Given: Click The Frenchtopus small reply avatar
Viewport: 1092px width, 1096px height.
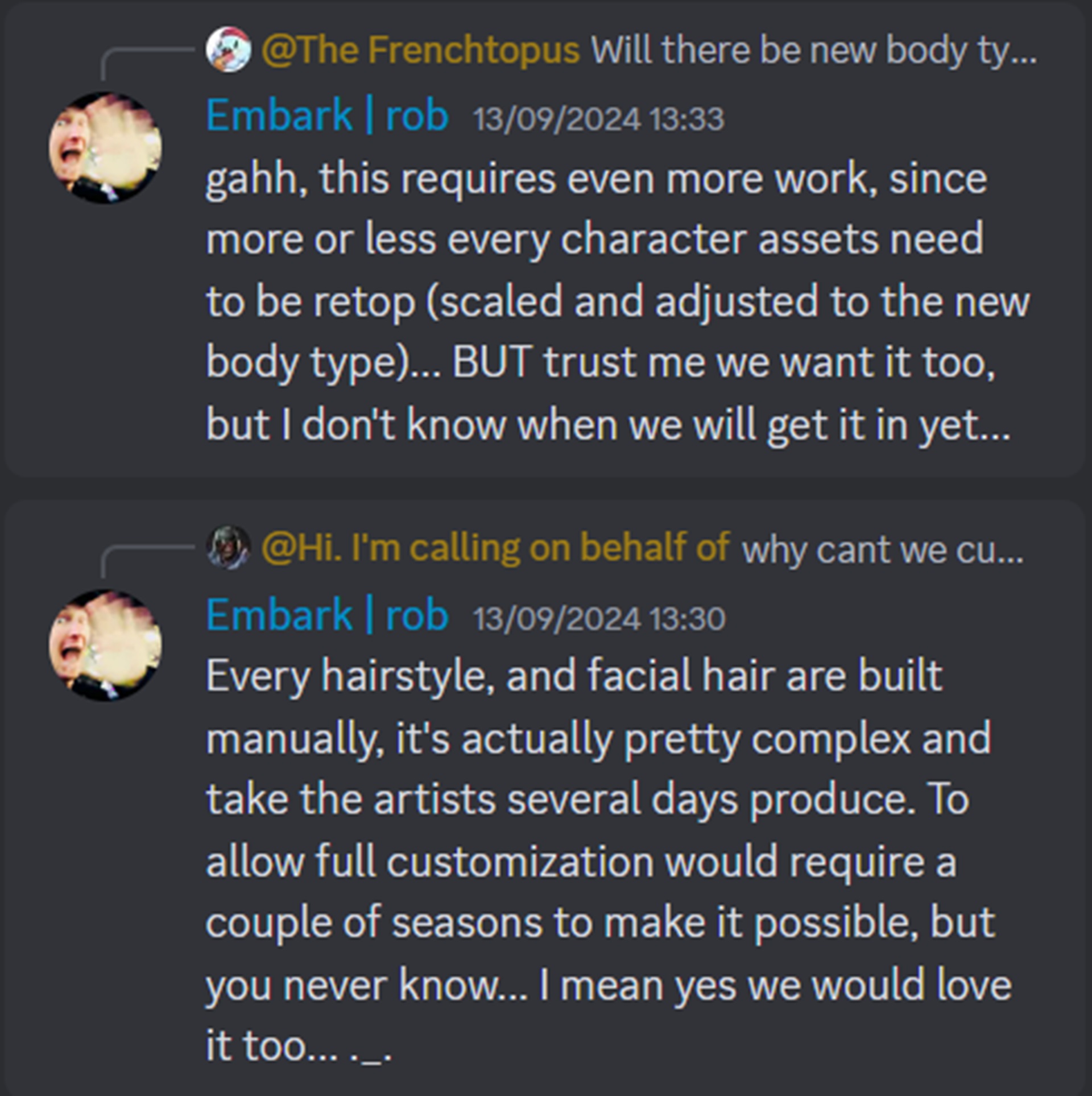Looking at the screenshot, I should pyautogui.click(x=228, y=49).
